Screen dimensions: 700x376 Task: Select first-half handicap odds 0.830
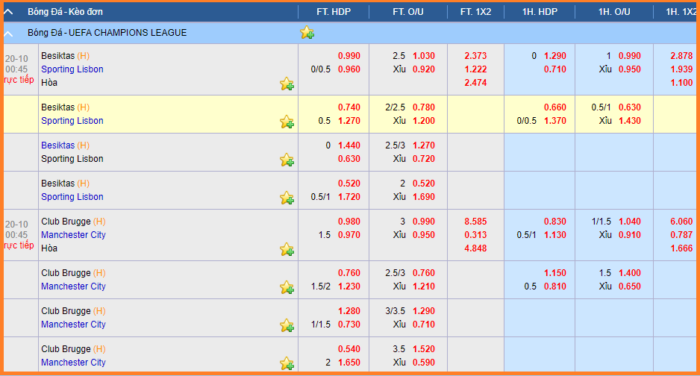(555, 221)
